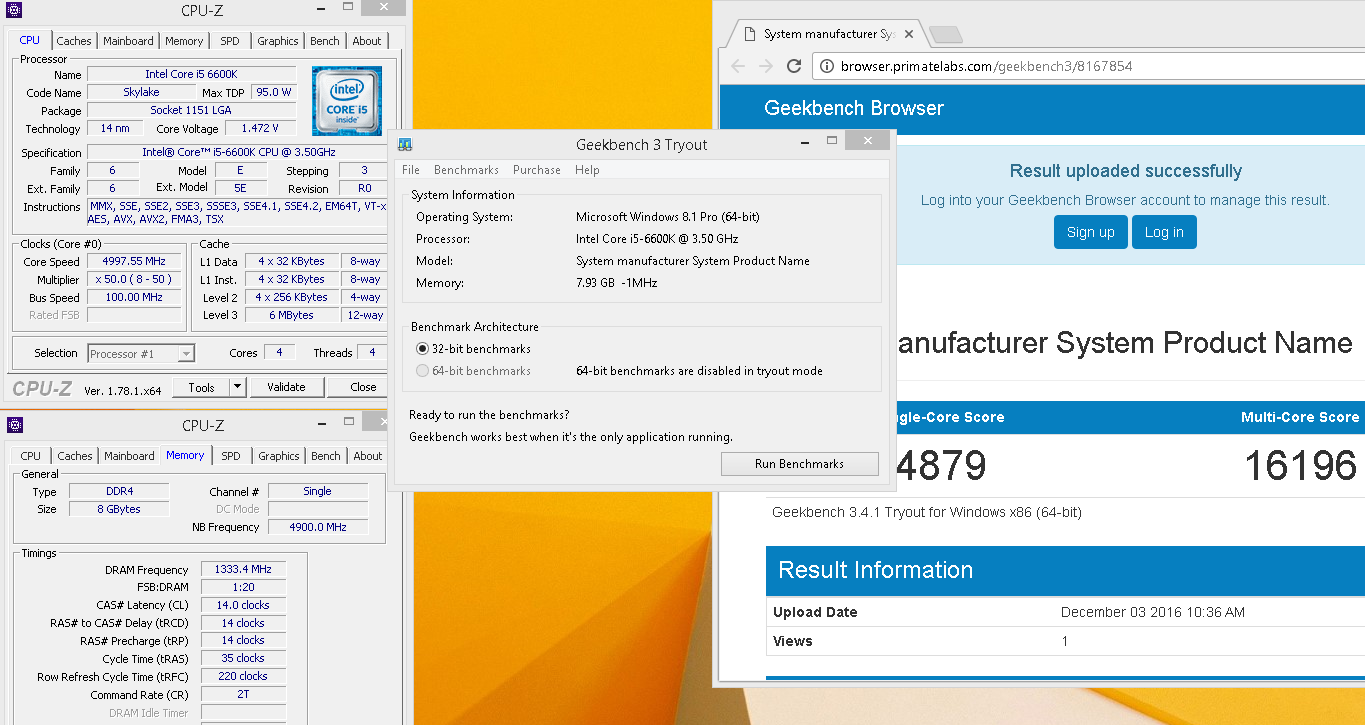Click the Bus Speed 100.00 MHz value

pos(134,298)
